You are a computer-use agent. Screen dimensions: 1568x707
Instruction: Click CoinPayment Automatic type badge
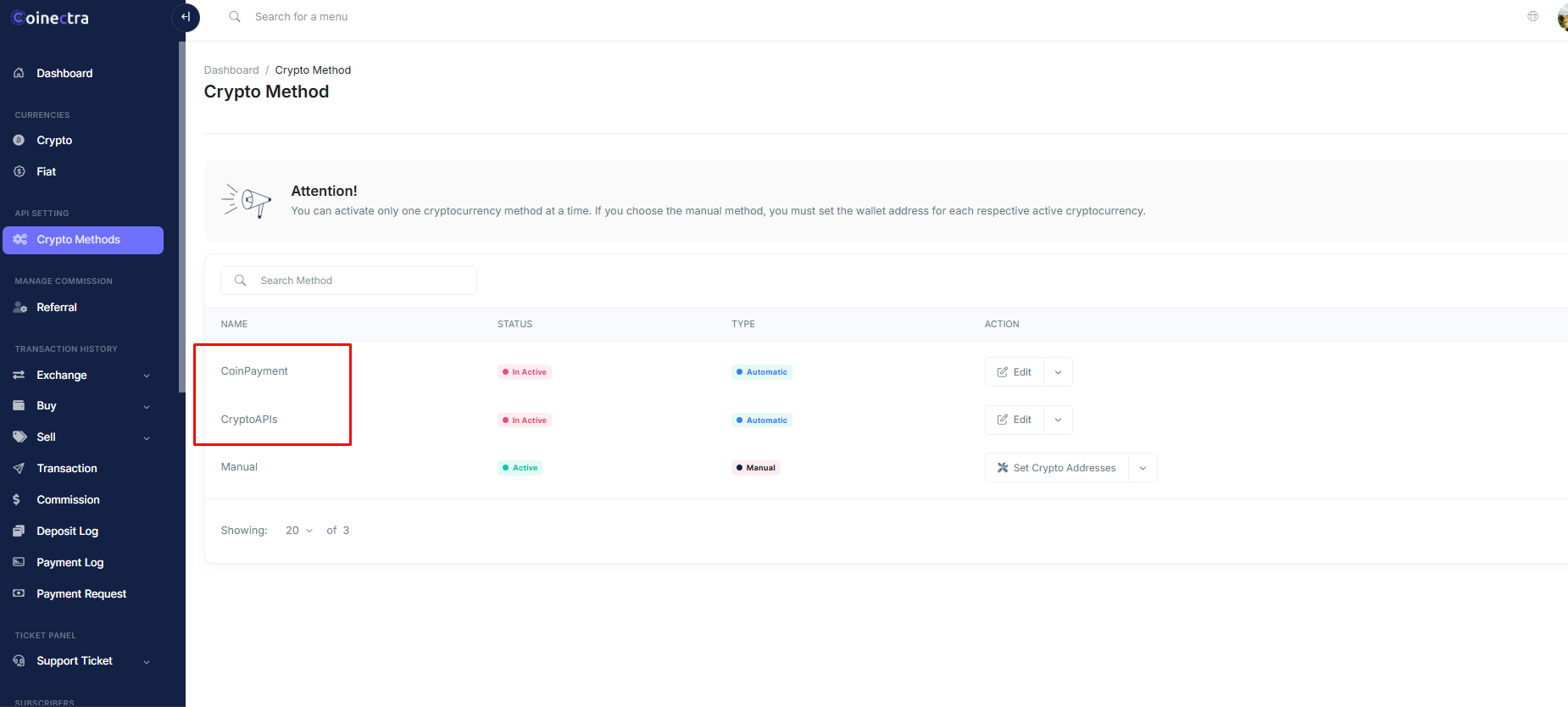[x=762, y=372]
